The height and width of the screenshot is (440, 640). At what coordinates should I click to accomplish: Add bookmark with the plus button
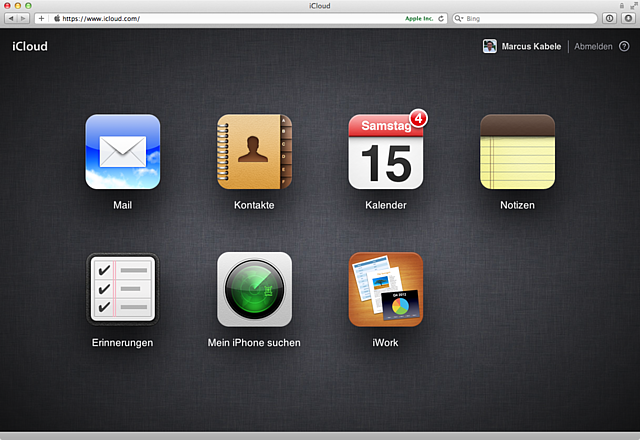[41, 18]
